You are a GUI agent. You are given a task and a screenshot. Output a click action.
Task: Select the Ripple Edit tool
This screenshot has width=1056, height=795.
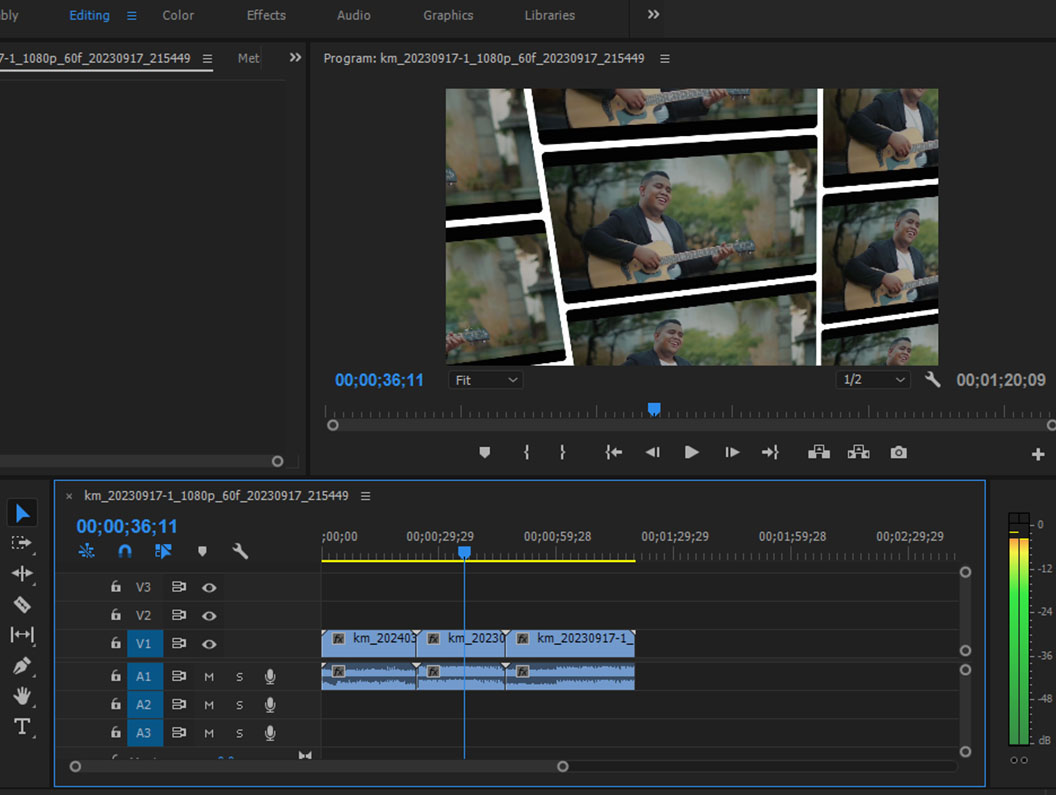click(22, 573)
